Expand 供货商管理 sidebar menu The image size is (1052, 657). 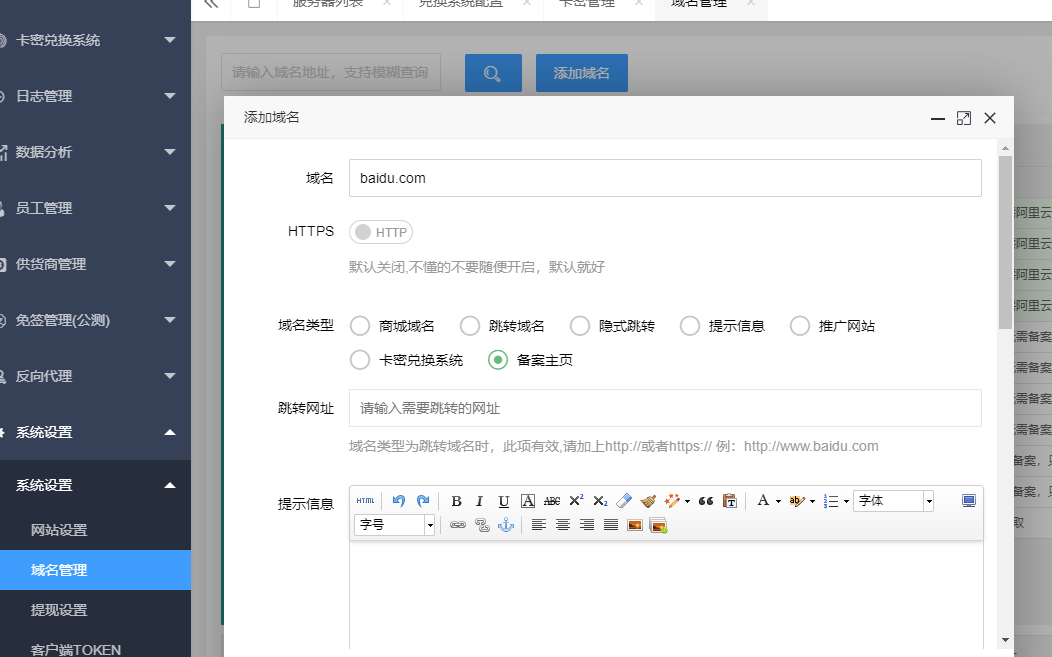pos(95,264)
